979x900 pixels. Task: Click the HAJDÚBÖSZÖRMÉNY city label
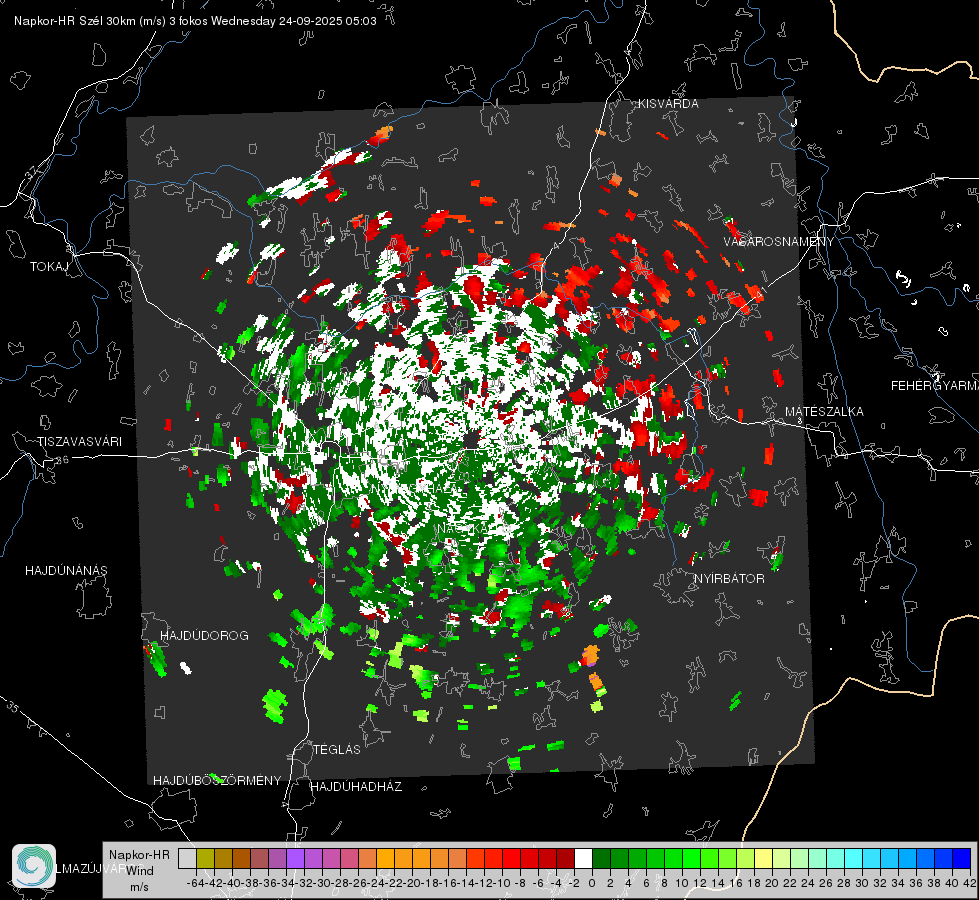(x=217, y=781)
